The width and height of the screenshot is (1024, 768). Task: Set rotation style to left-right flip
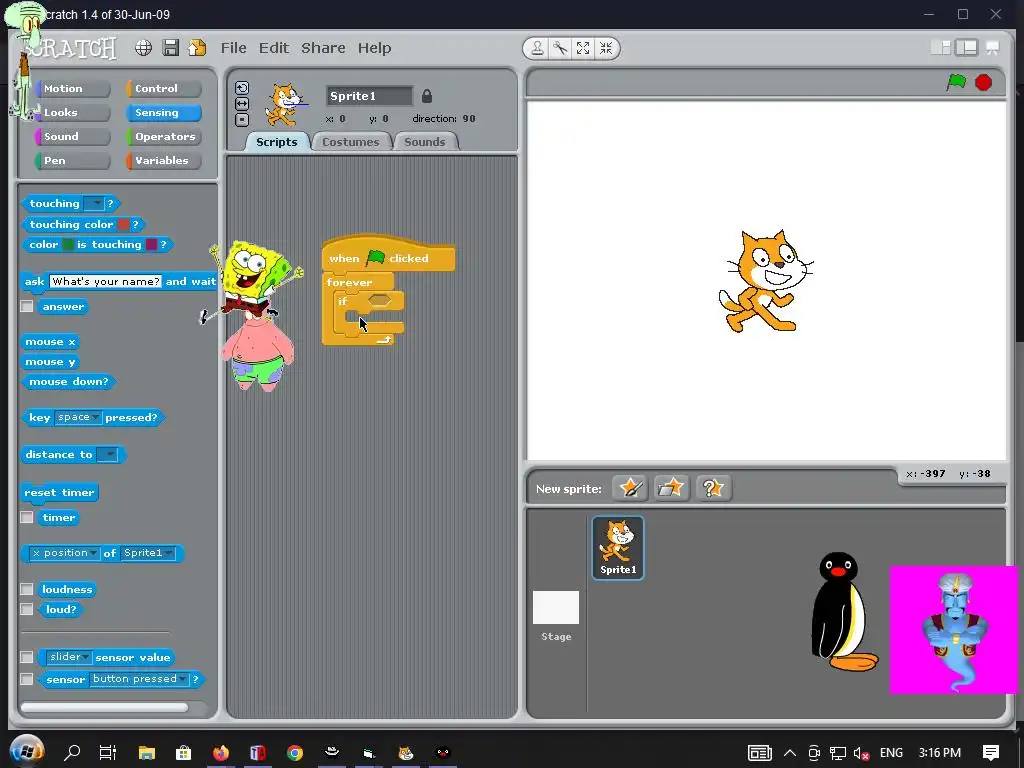point(242,104)
